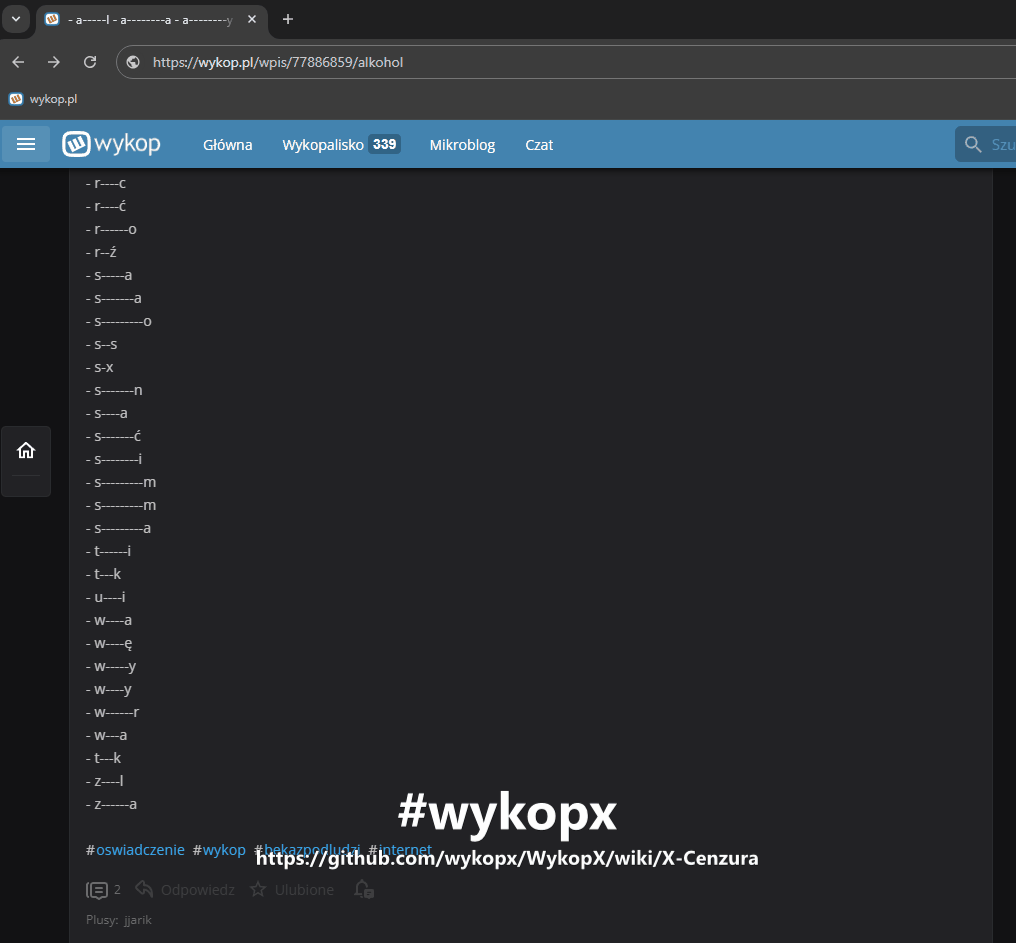Click Odpowiedz to reply

point(185,889)
